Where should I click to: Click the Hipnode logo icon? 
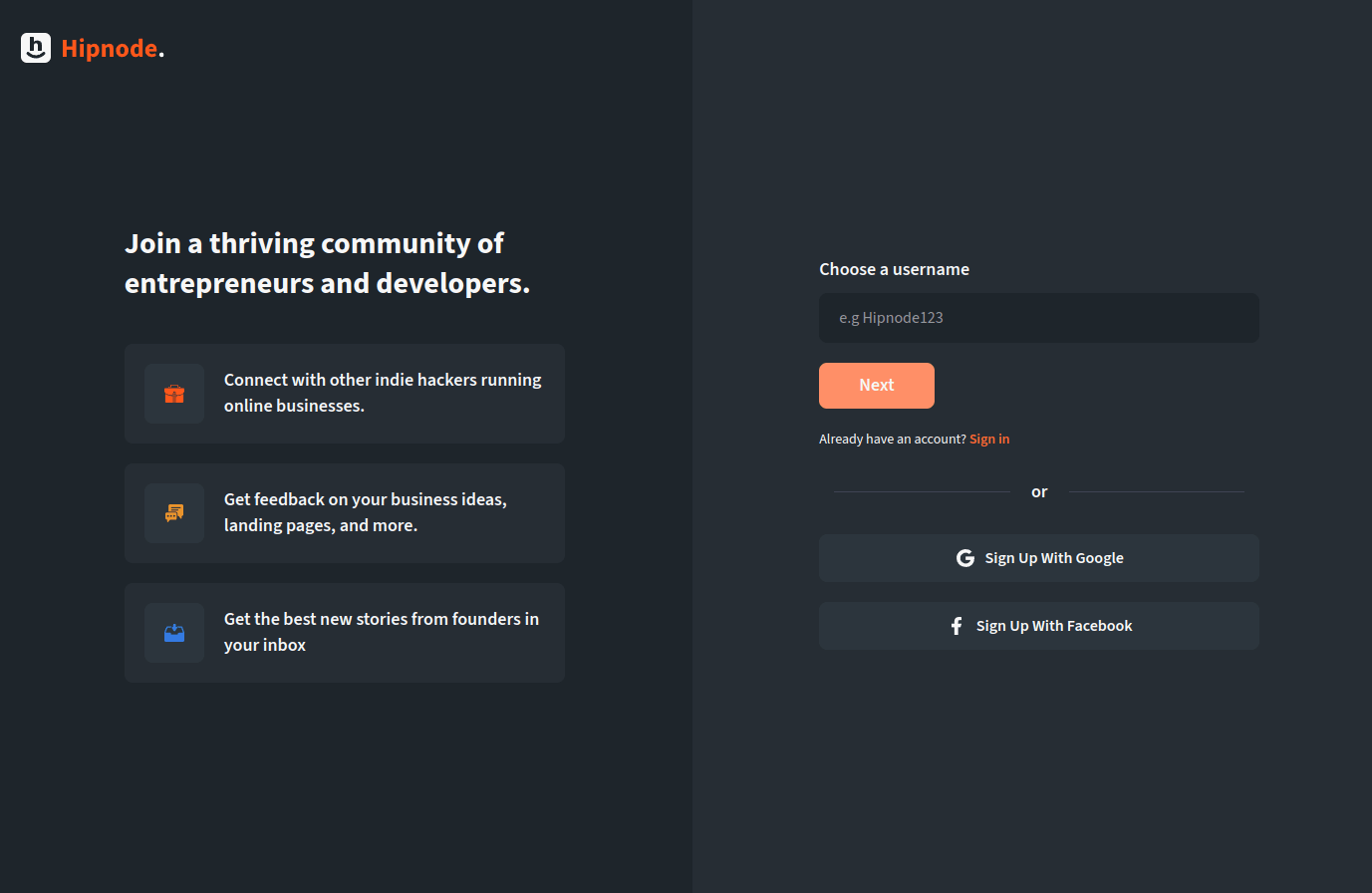point(36,48)
